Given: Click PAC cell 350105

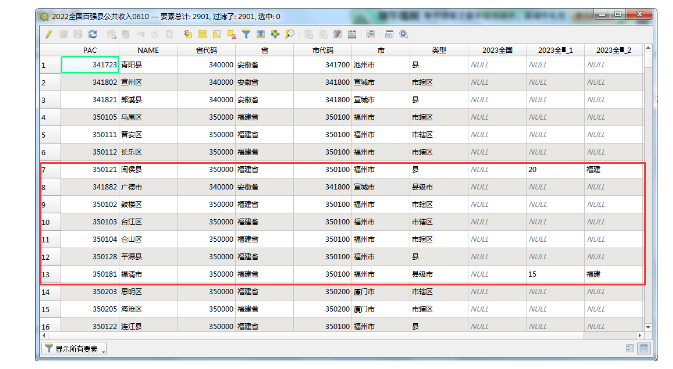Looking at the screenshot, I should click(x=90, y=117).
